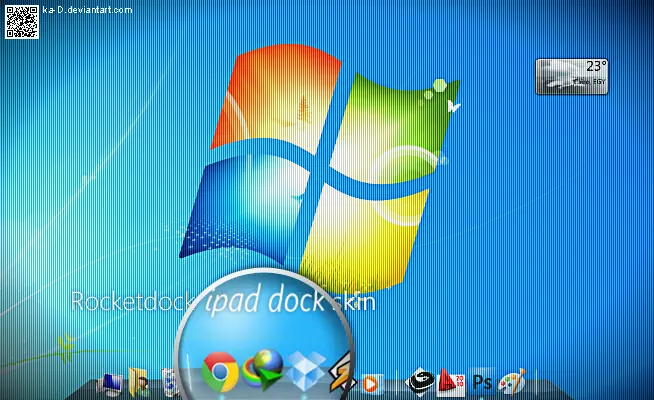The image size is (654, 400).
Task: Launch Winamp lightning bolt icon
Action: click(341, 377)
